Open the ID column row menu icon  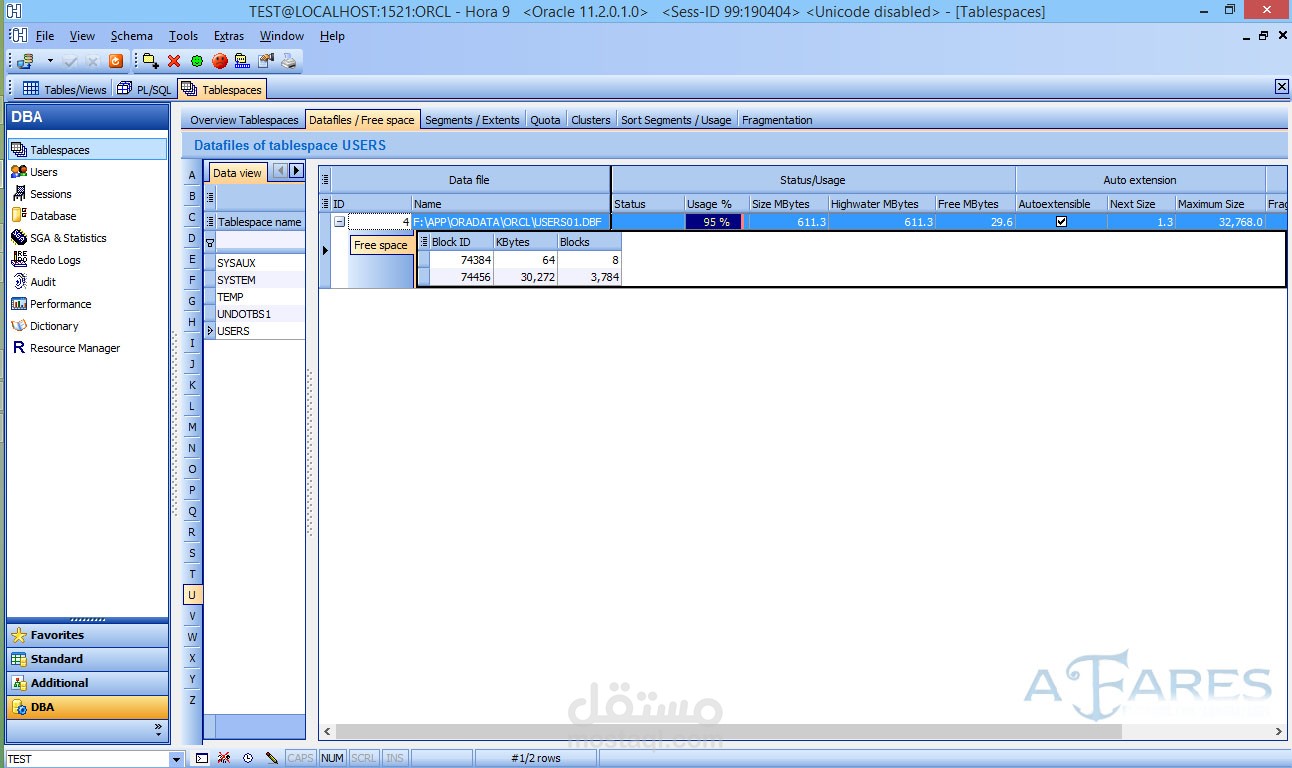tap(325, 204)
